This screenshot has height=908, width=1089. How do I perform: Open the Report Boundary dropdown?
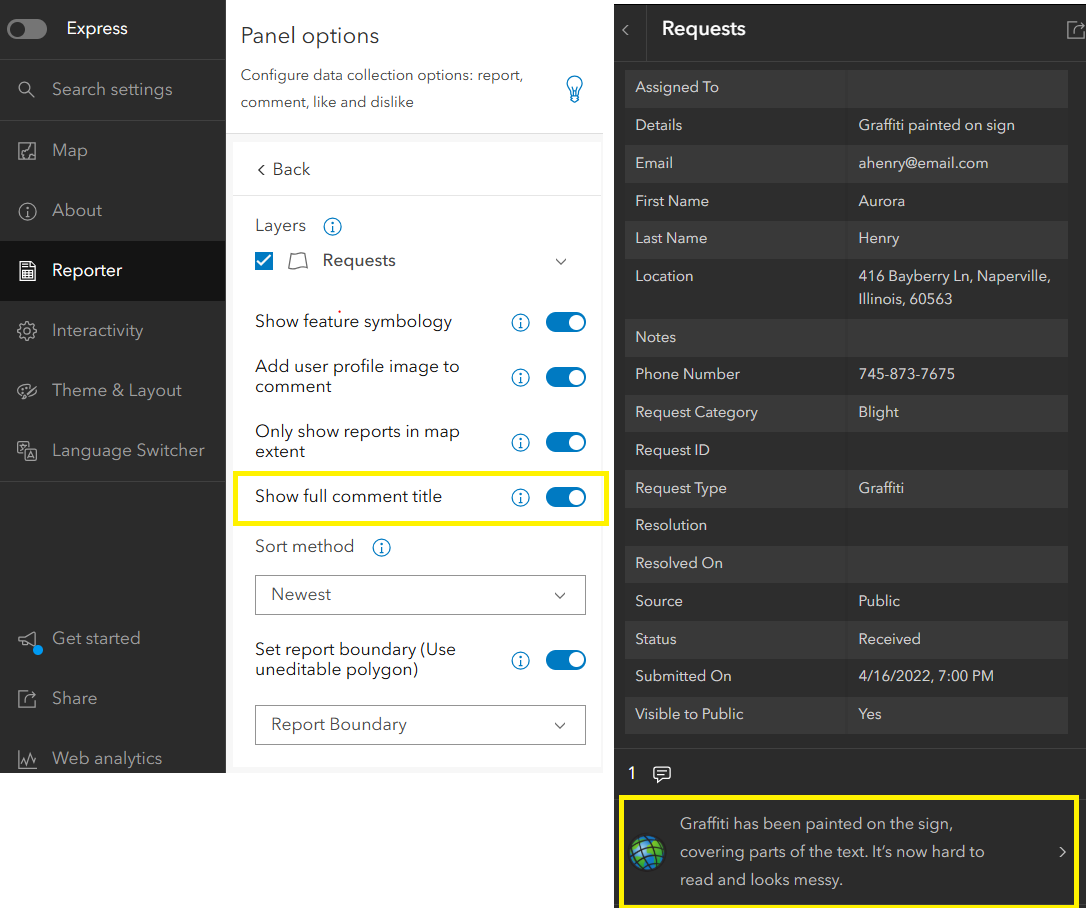[420, 725]
